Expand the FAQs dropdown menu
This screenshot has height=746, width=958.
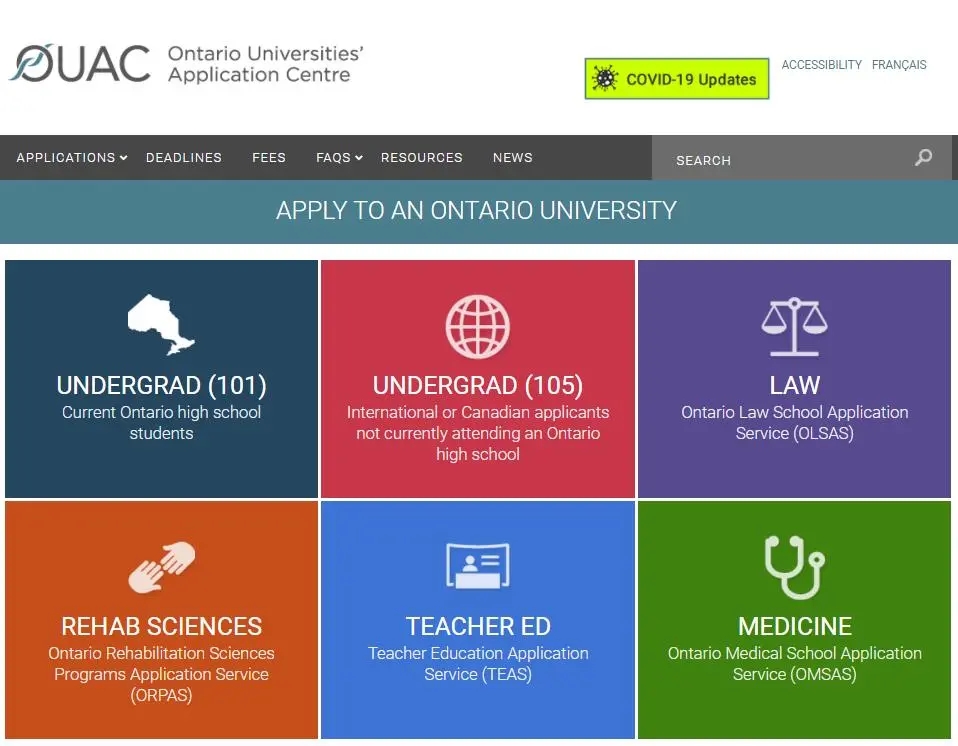click(x=339, y=158)
